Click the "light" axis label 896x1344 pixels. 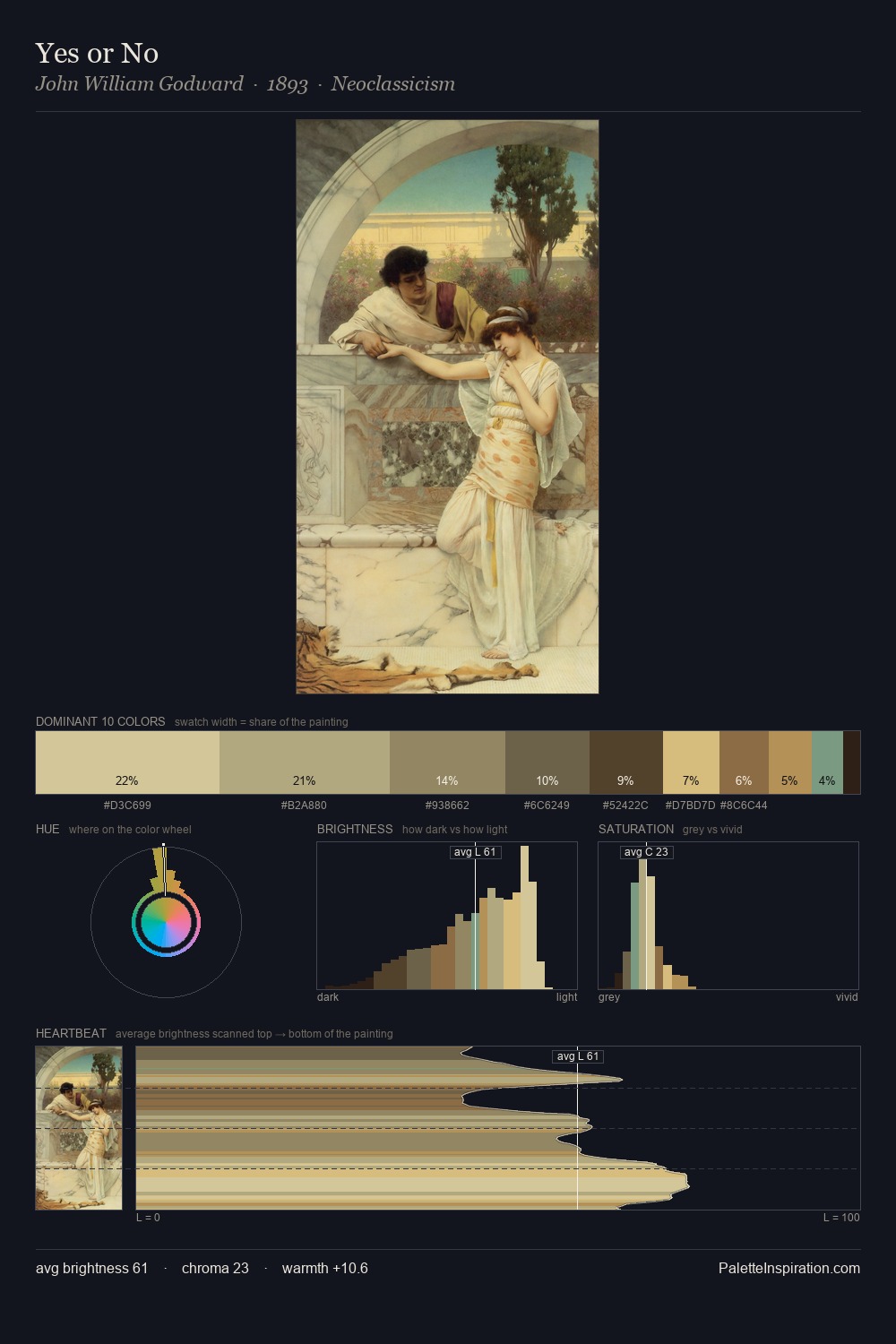click(x=567, y=997)
